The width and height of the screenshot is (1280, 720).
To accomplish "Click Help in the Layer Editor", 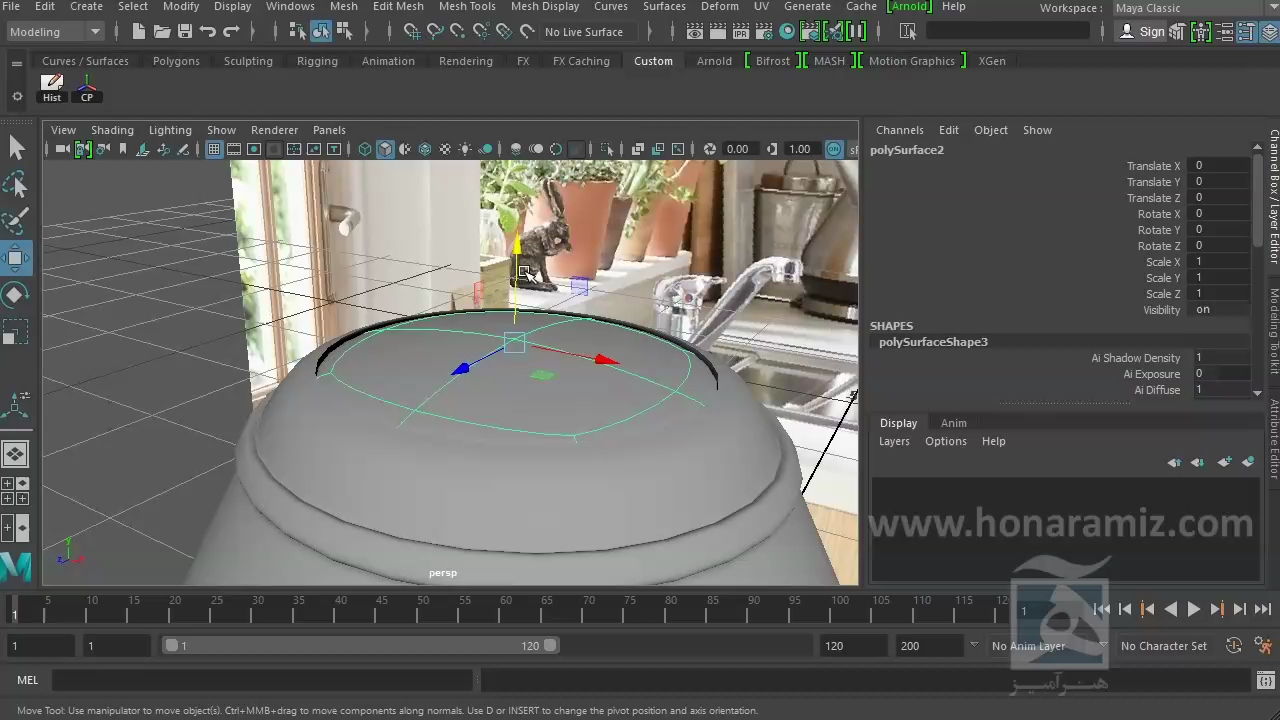I will tap(993, 441).
